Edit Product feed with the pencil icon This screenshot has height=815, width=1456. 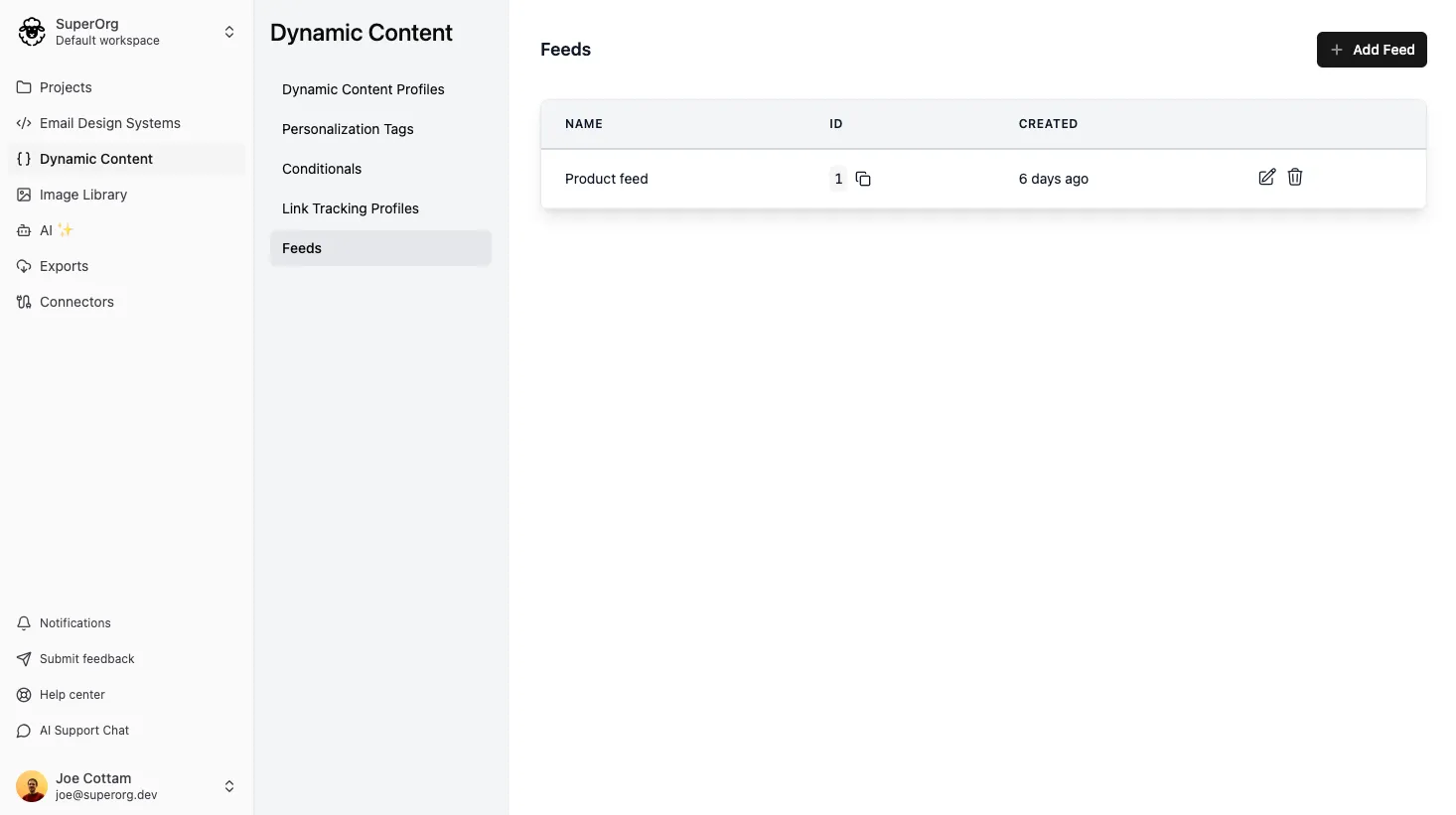[1266, 177]
